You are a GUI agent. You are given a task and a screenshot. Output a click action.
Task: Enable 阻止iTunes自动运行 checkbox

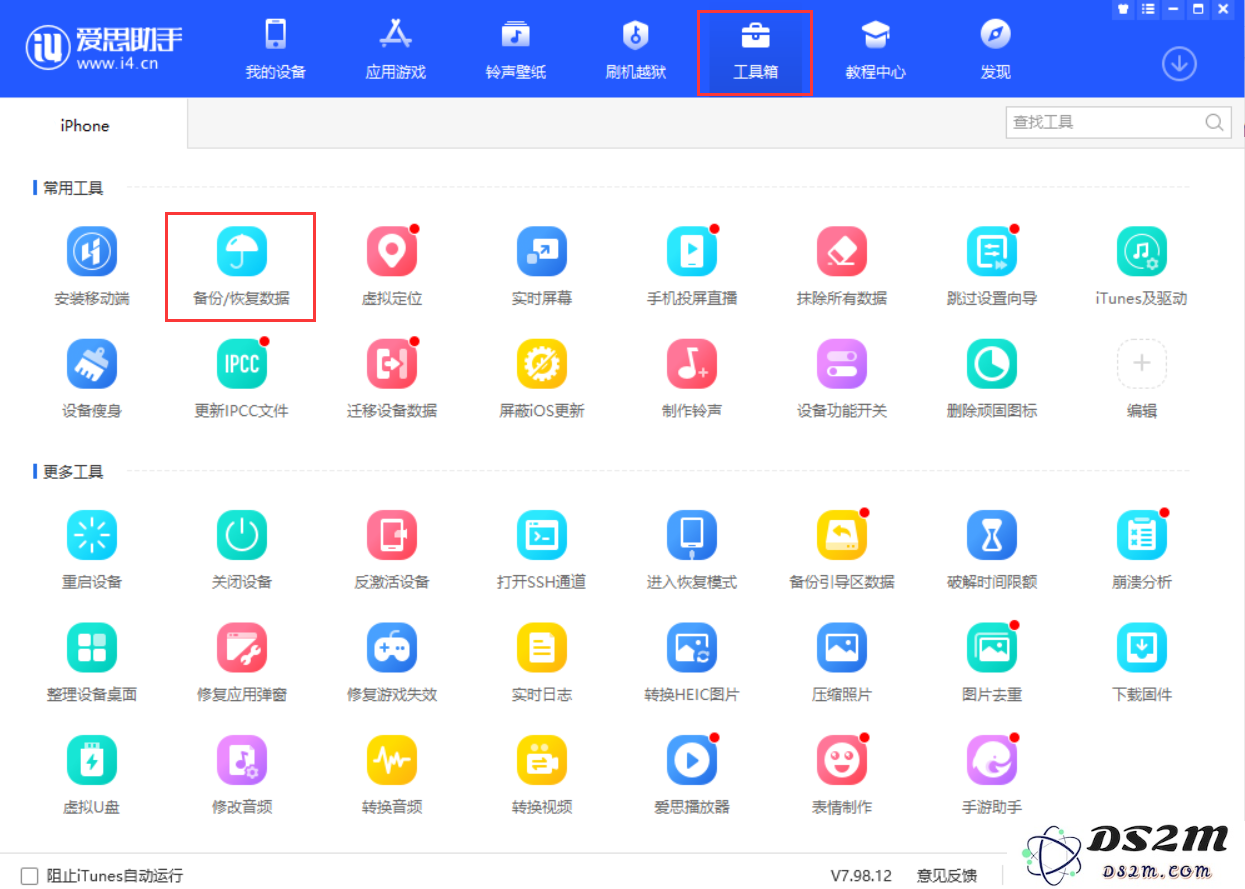point(30,876)
